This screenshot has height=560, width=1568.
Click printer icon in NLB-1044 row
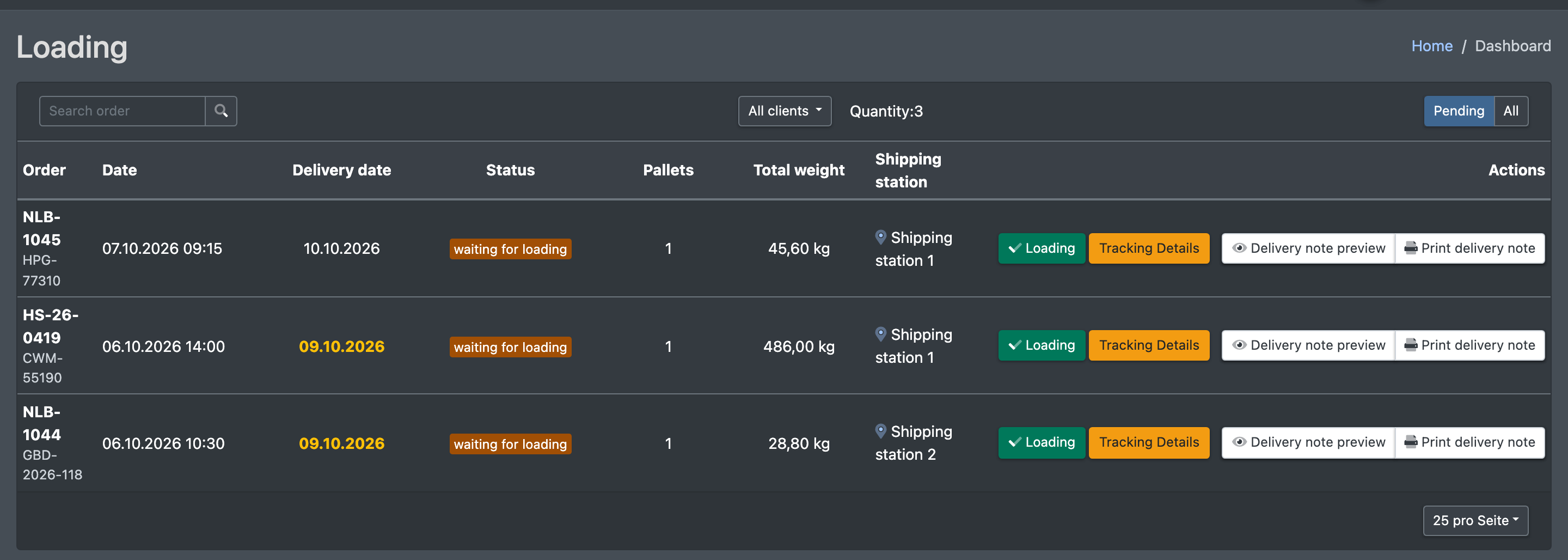tap(1410, 442)
